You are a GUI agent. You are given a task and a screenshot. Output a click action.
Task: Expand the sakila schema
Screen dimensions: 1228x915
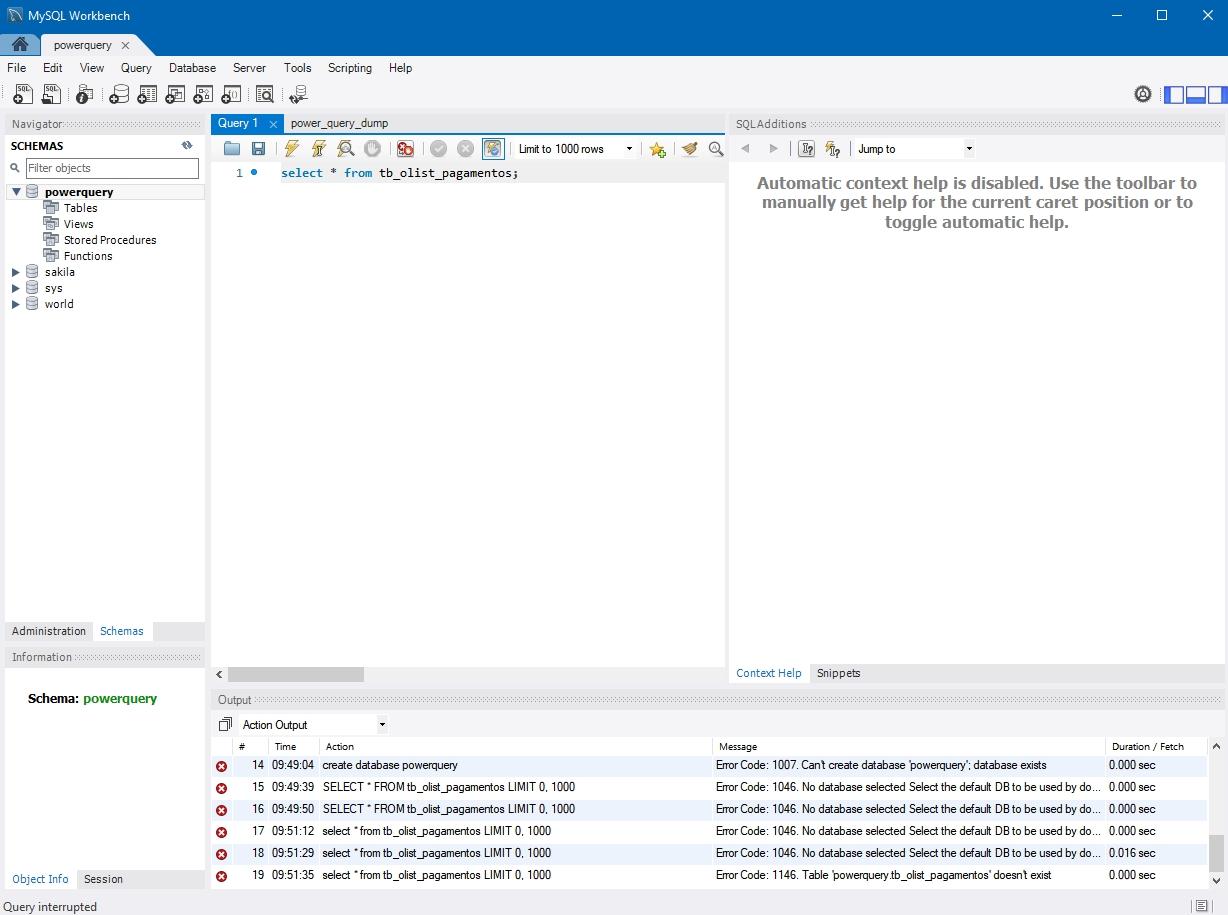16,272
